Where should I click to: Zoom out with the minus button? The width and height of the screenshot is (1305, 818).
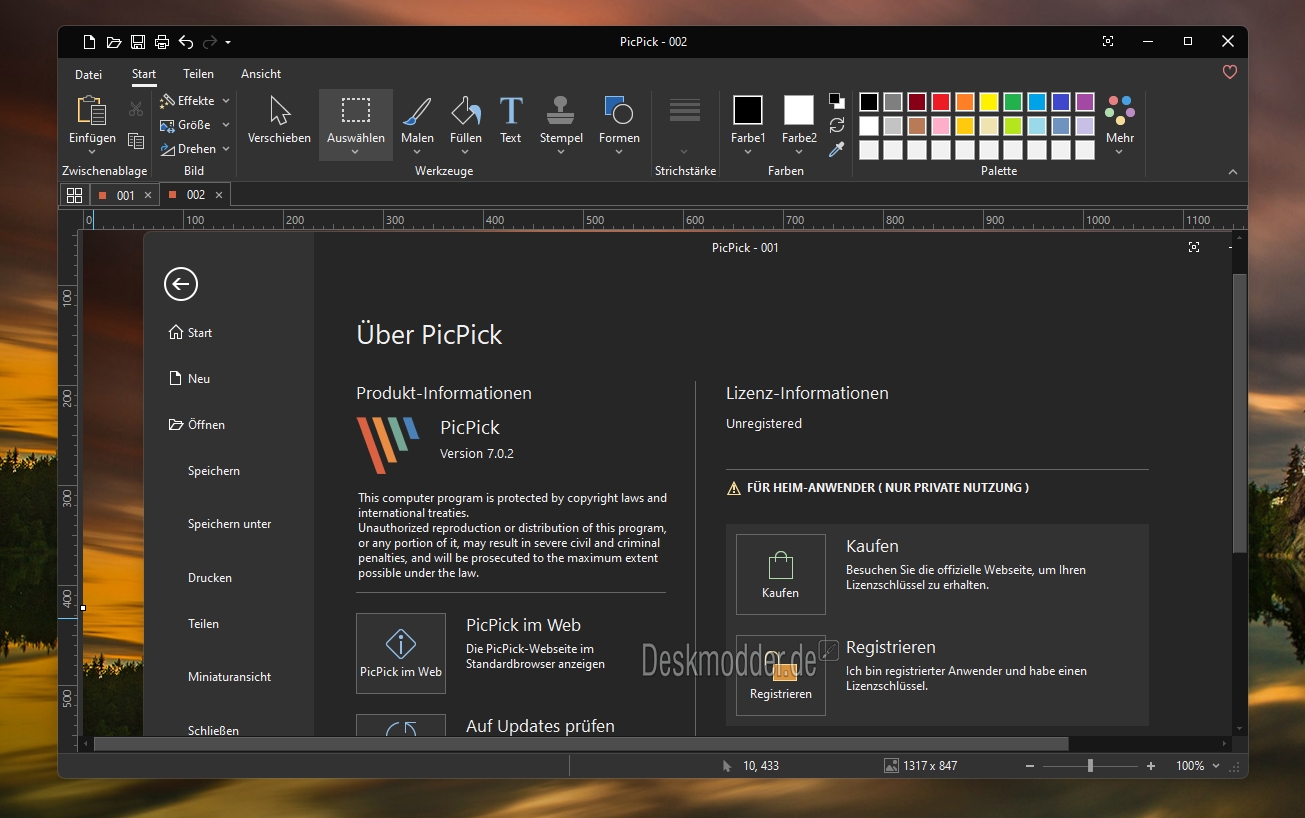coord(1030,766)
